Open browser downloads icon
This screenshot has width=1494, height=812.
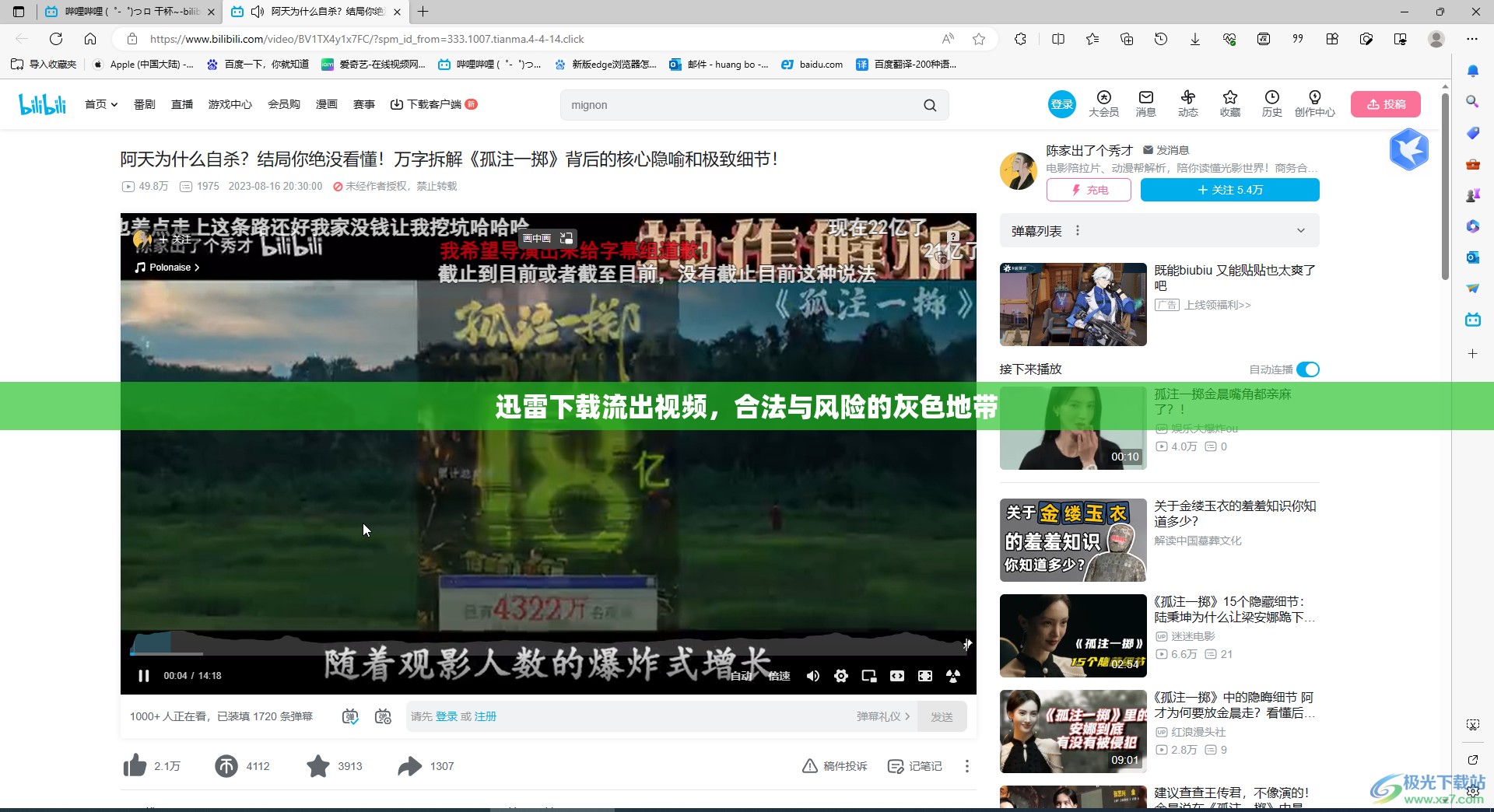pyautogui.click(x=1195, y=39)
